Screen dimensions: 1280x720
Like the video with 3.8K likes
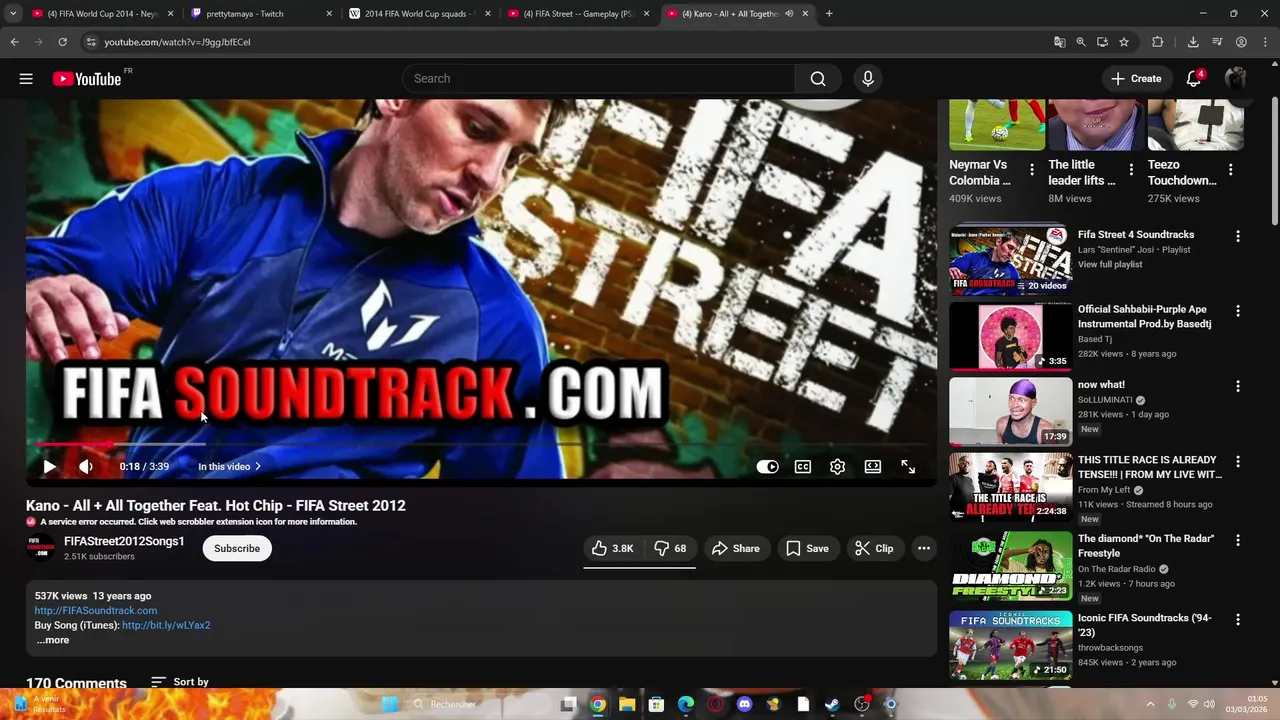[x=612, y=548]
